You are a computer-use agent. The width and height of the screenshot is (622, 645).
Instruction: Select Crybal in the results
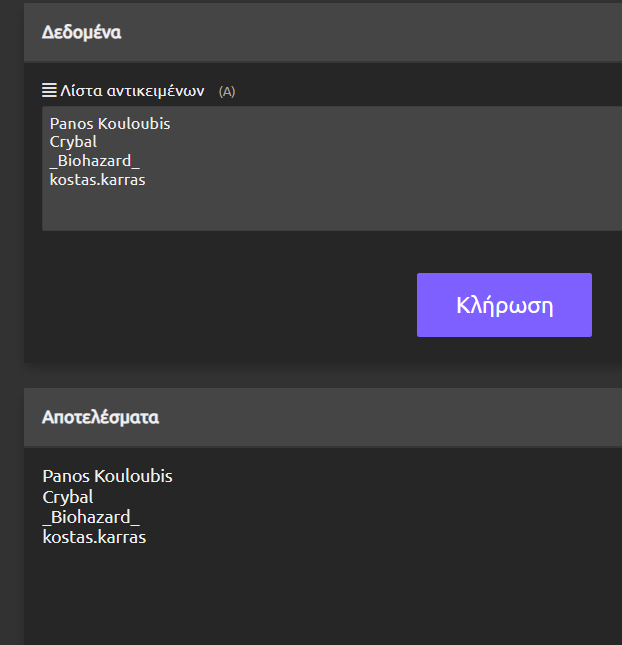pyautogui.click(x=68, y=497)
